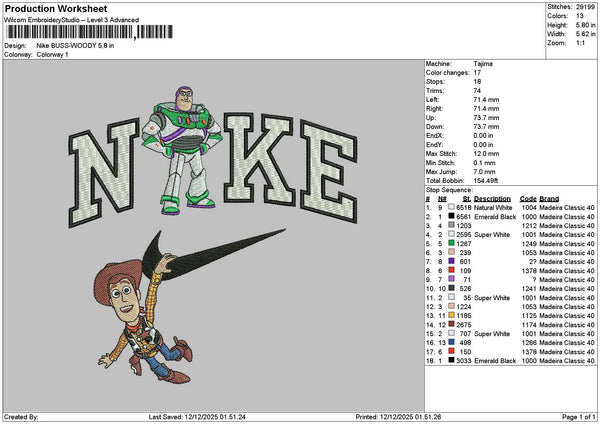Pick the grey swatch beside 1203 stitches
This screenshot has width=600, height=424.
[452, 225]
